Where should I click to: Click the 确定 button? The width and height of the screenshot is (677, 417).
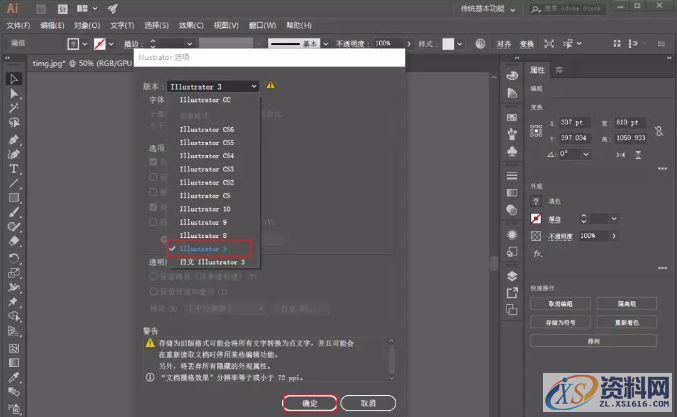pyautogui.click(x=310, y=403)
